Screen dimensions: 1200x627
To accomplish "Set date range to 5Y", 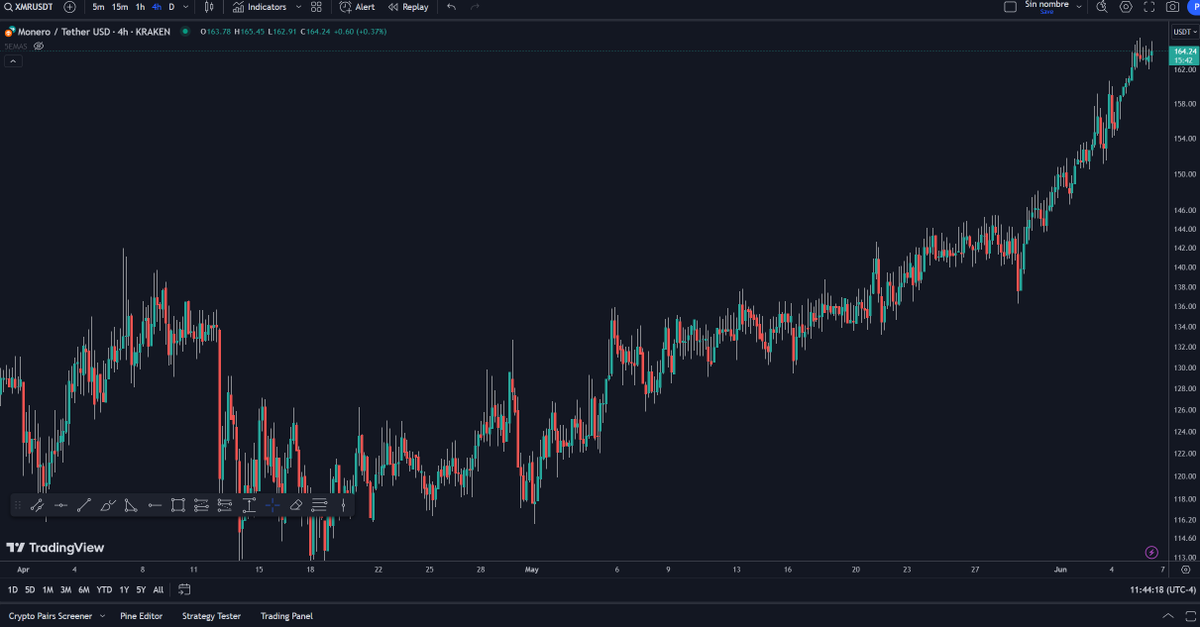I will [x=141, y=590].
